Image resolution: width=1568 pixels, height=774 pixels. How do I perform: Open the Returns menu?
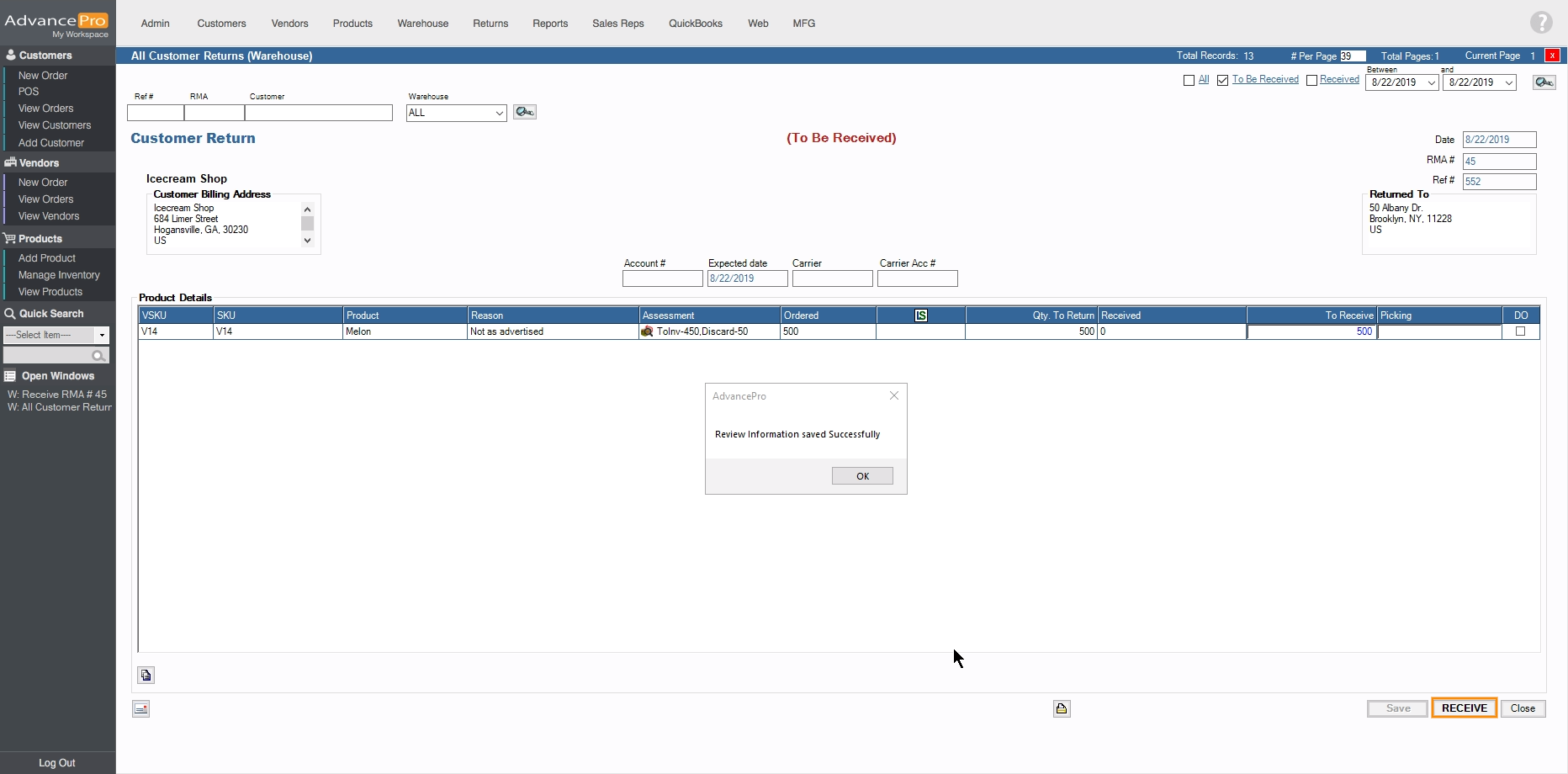click(490, 24)
